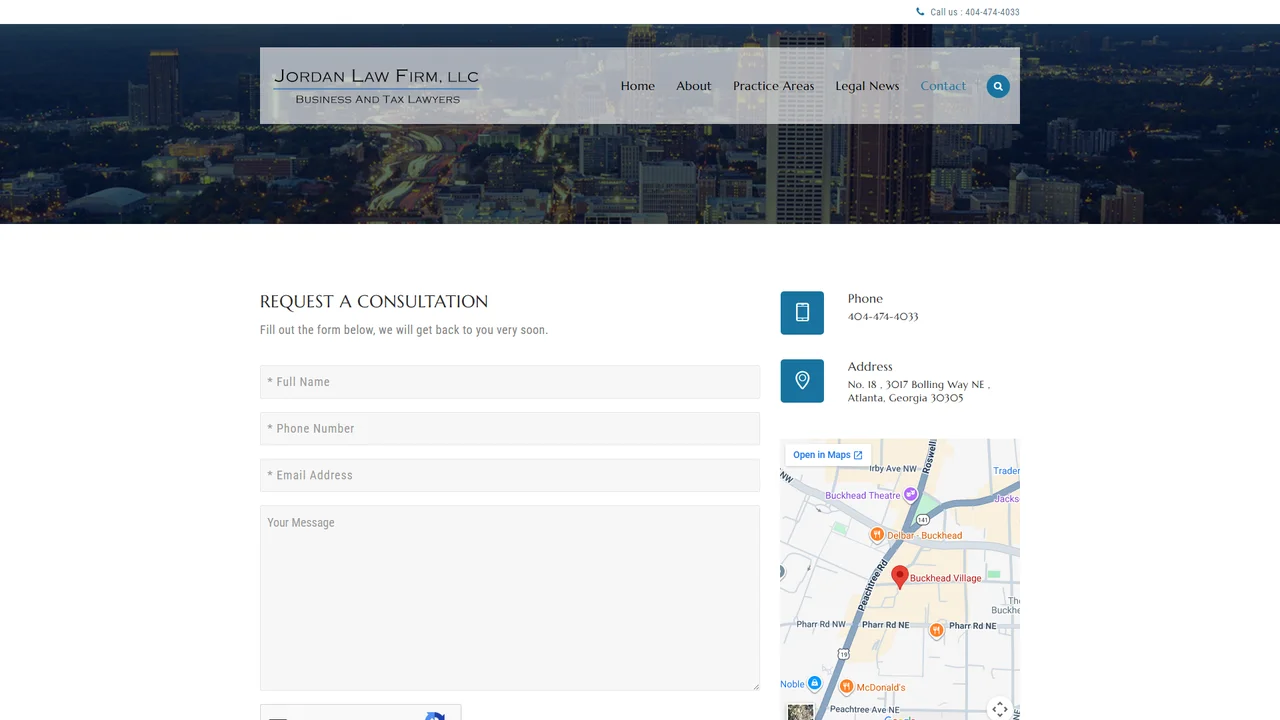Click the Request a Consultation heading

(374, 301)
